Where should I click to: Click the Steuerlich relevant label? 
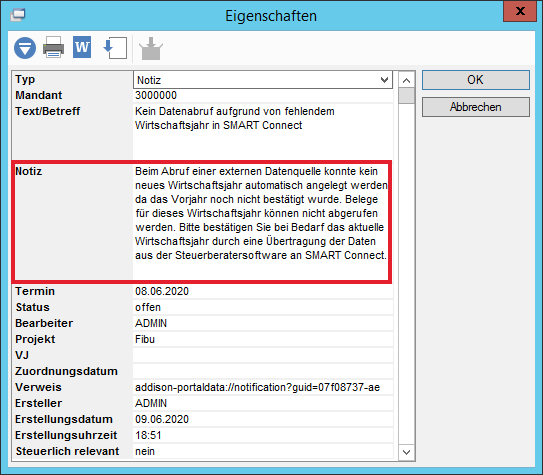67,451
